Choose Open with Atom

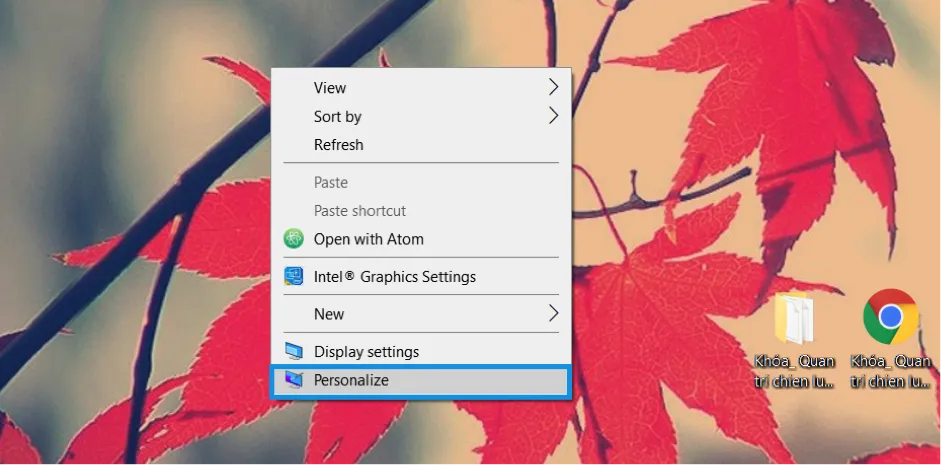coord(368,239)
